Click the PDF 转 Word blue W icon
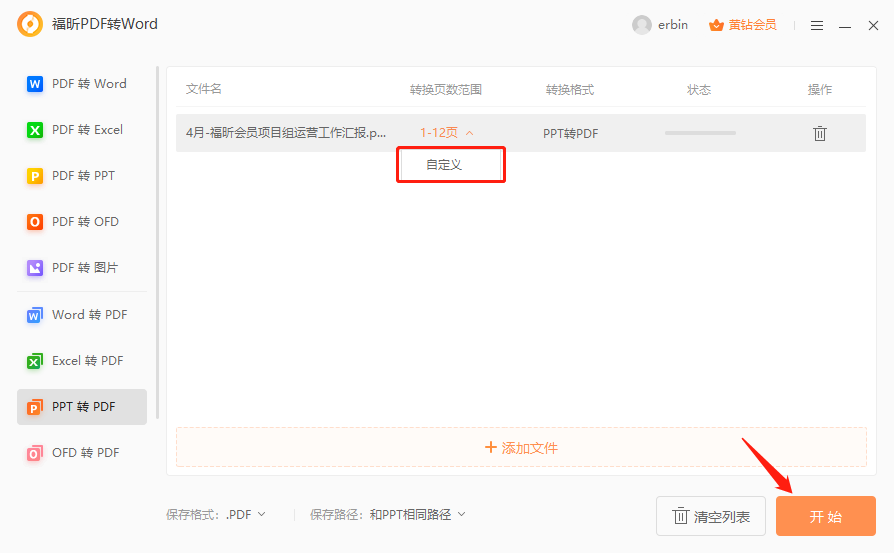The image size is (894, 553). 35,84
